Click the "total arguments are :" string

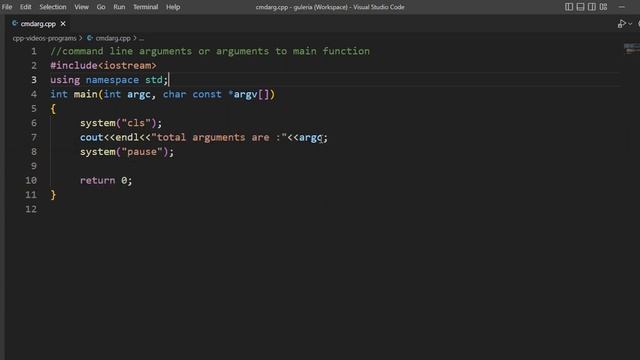[219, 137]
